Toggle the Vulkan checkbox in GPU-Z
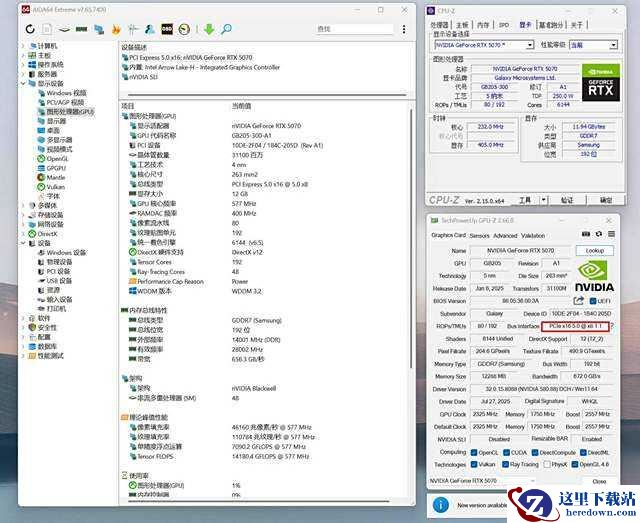The height and width of the screenshot is (523, 640). [474, 464]
